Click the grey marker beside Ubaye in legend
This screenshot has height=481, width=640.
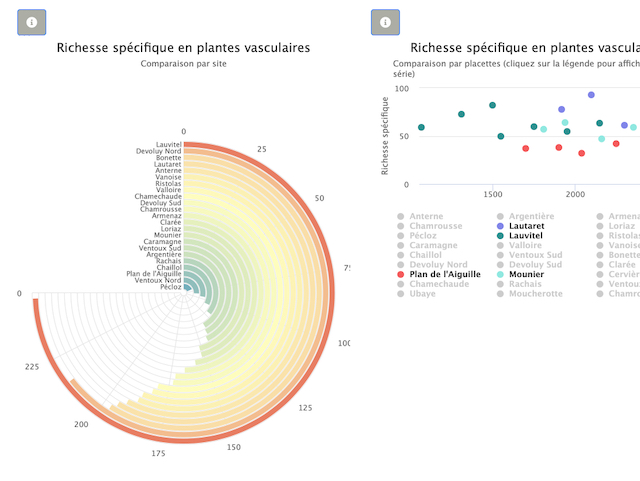pos(401,294)
